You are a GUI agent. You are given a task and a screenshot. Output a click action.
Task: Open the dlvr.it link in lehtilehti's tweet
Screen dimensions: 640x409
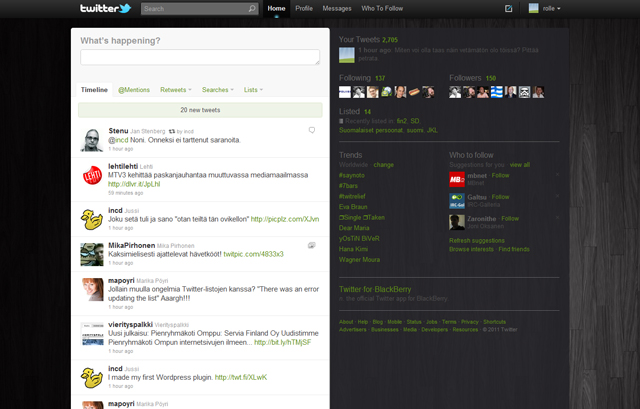134,184
